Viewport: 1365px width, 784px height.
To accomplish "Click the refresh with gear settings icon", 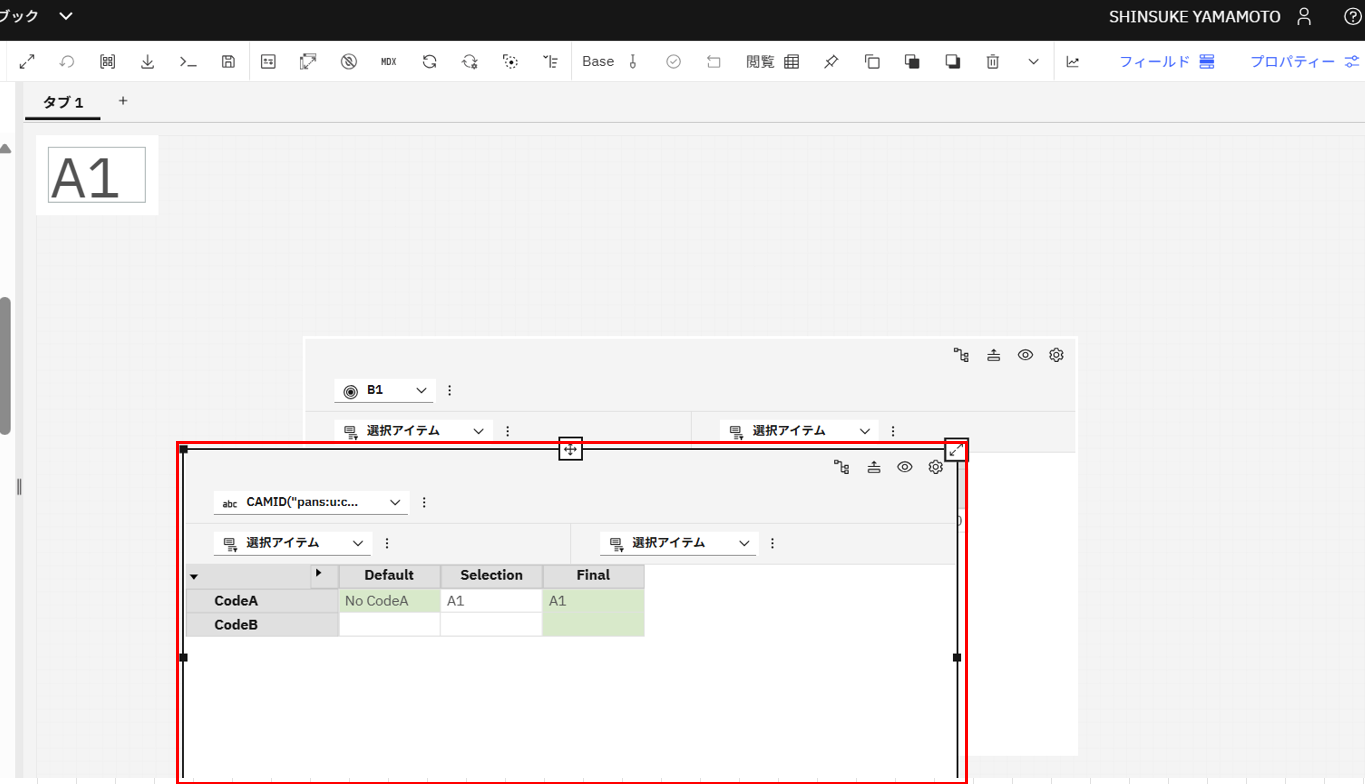I will coord(469,62).
